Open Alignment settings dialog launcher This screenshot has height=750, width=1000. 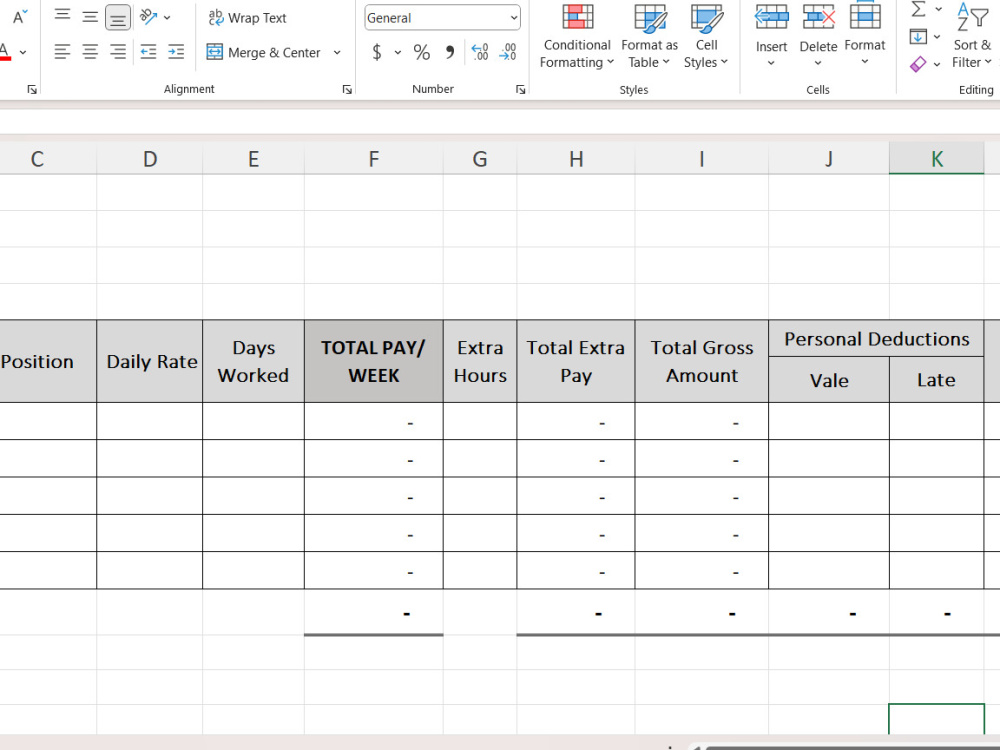347,90
